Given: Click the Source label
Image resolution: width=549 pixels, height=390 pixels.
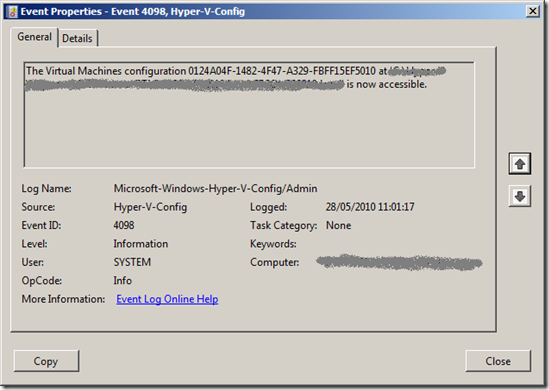Looking at the screenshot, I should pyautogui.click(x=38, y=207).
